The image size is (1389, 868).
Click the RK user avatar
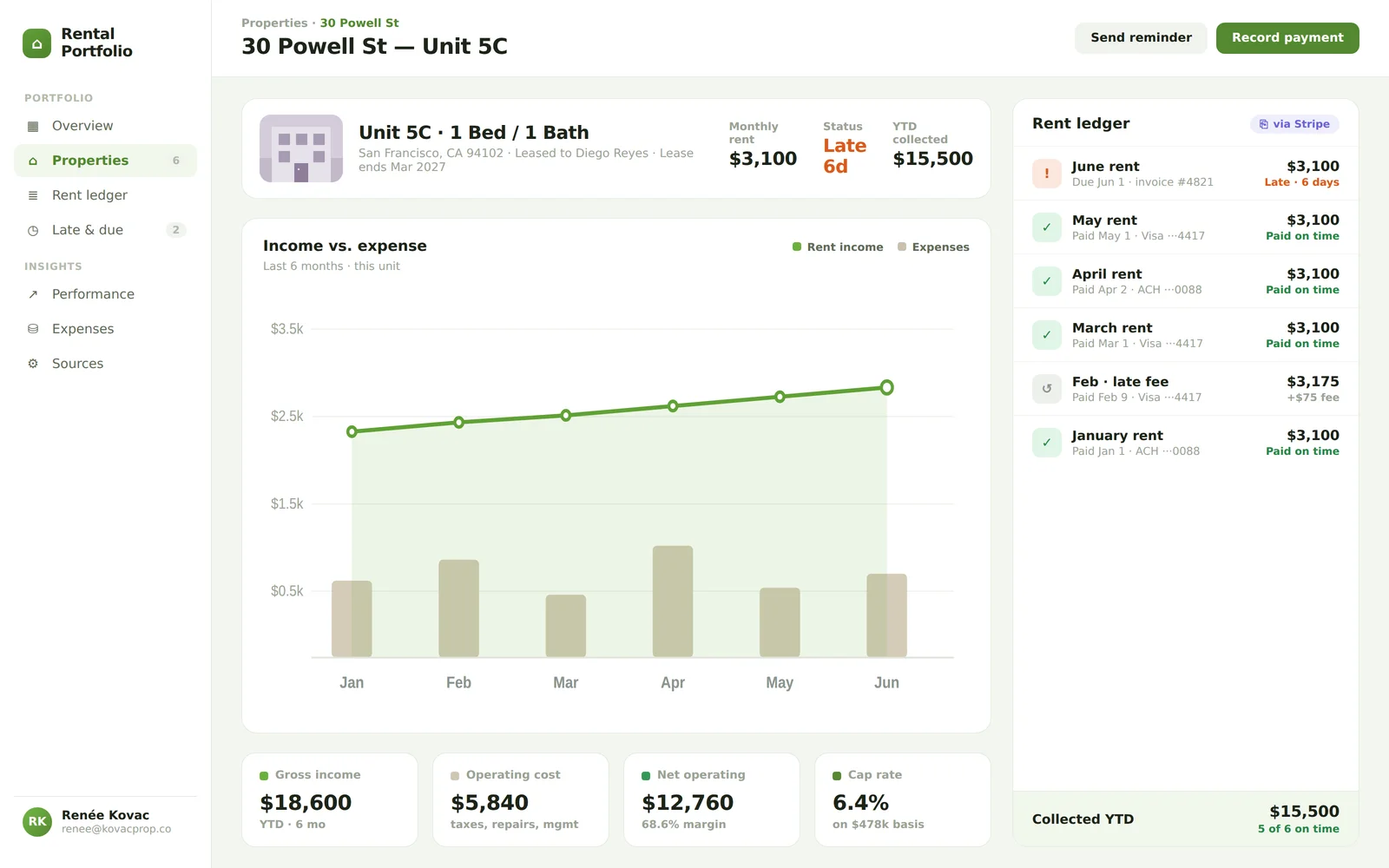click(x=37, y=821)
